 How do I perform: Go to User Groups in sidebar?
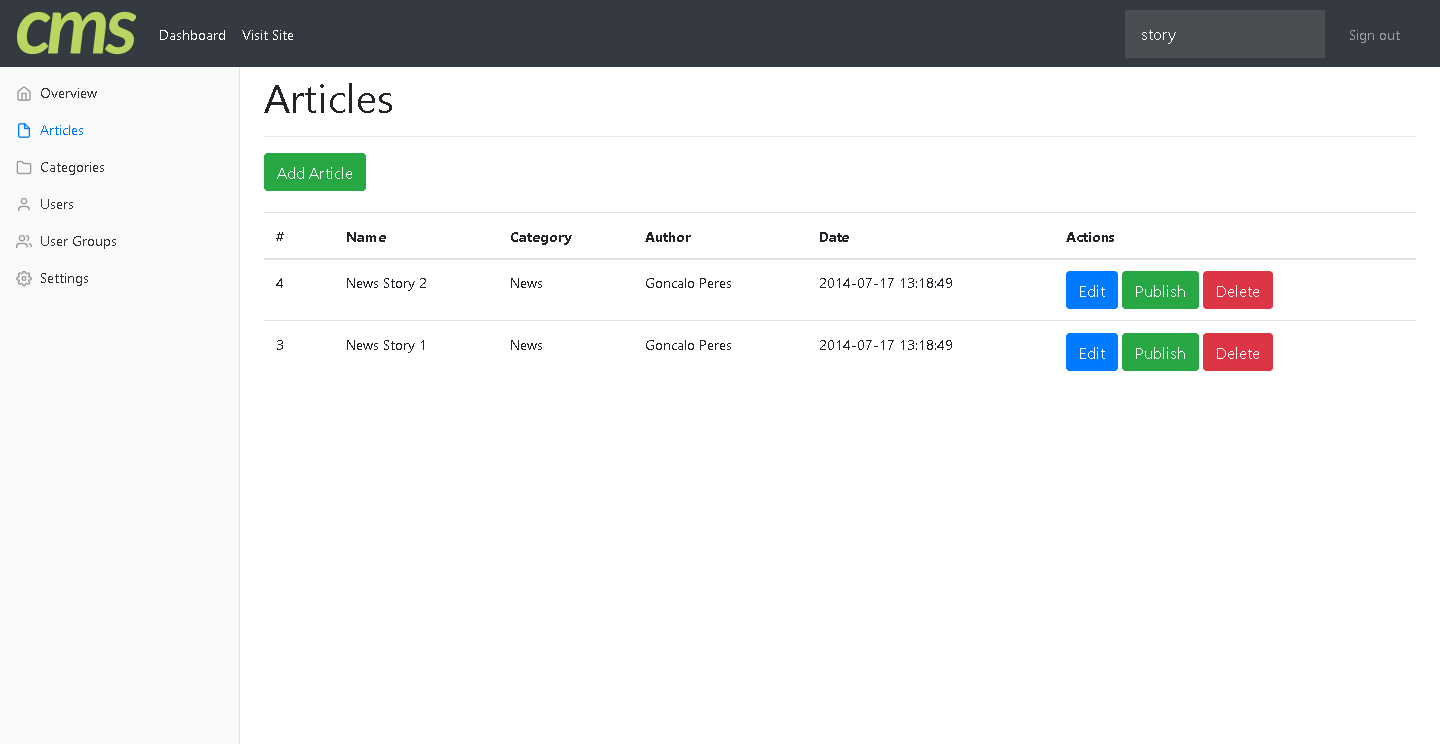tap(78, 241)
